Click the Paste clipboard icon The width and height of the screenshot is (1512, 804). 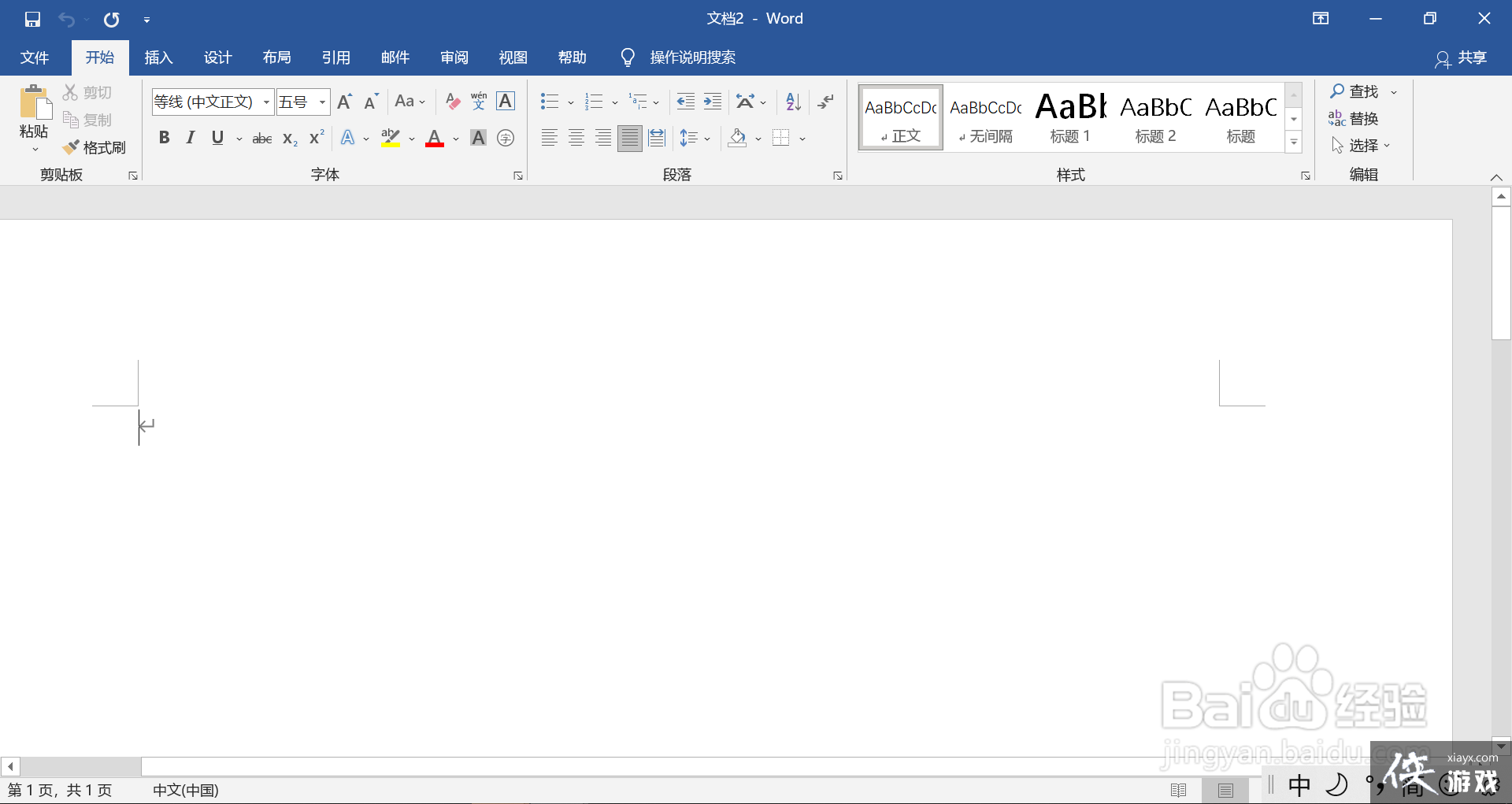[35, 103]
